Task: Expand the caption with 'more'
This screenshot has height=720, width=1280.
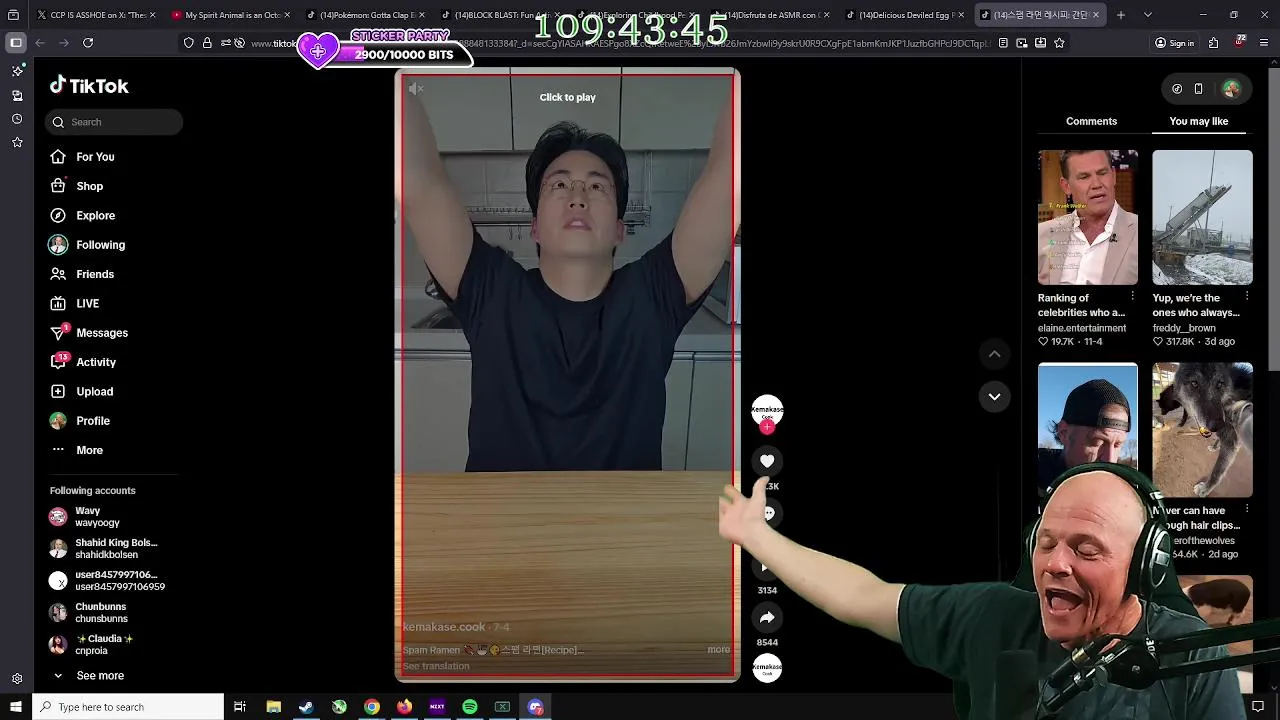Action: point(718,650)
